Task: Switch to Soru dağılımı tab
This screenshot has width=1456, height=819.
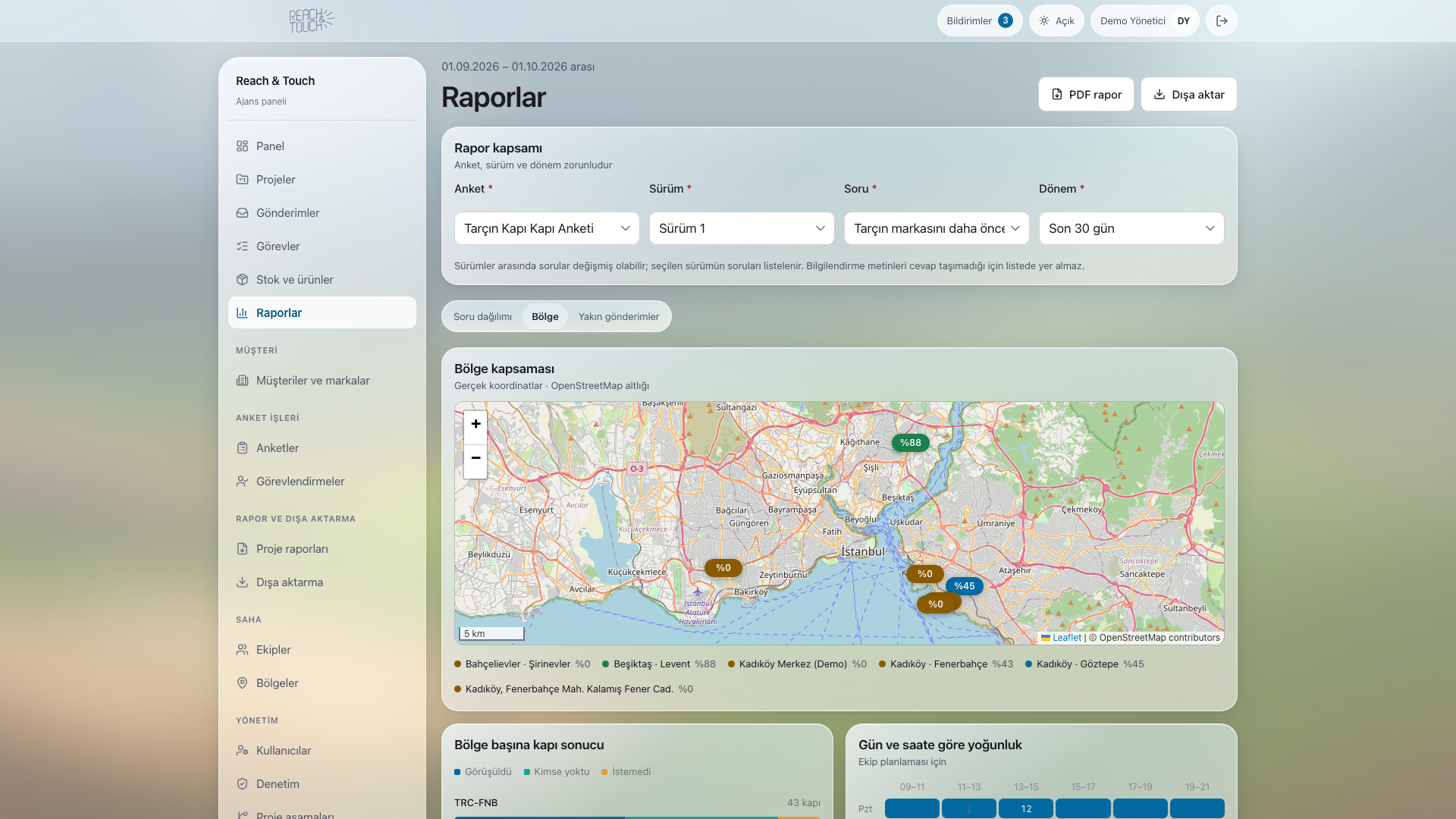Action: click(x=482, y=316)
